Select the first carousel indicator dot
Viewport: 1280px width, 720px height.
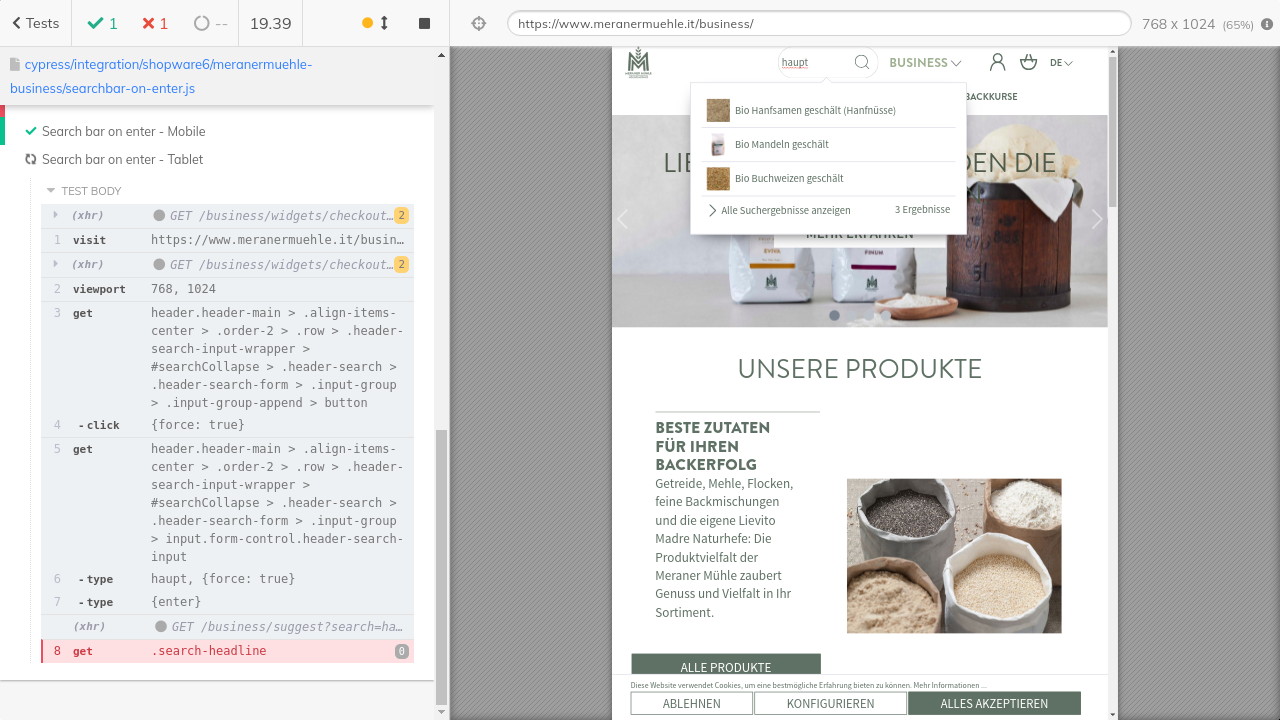[834, 316]
